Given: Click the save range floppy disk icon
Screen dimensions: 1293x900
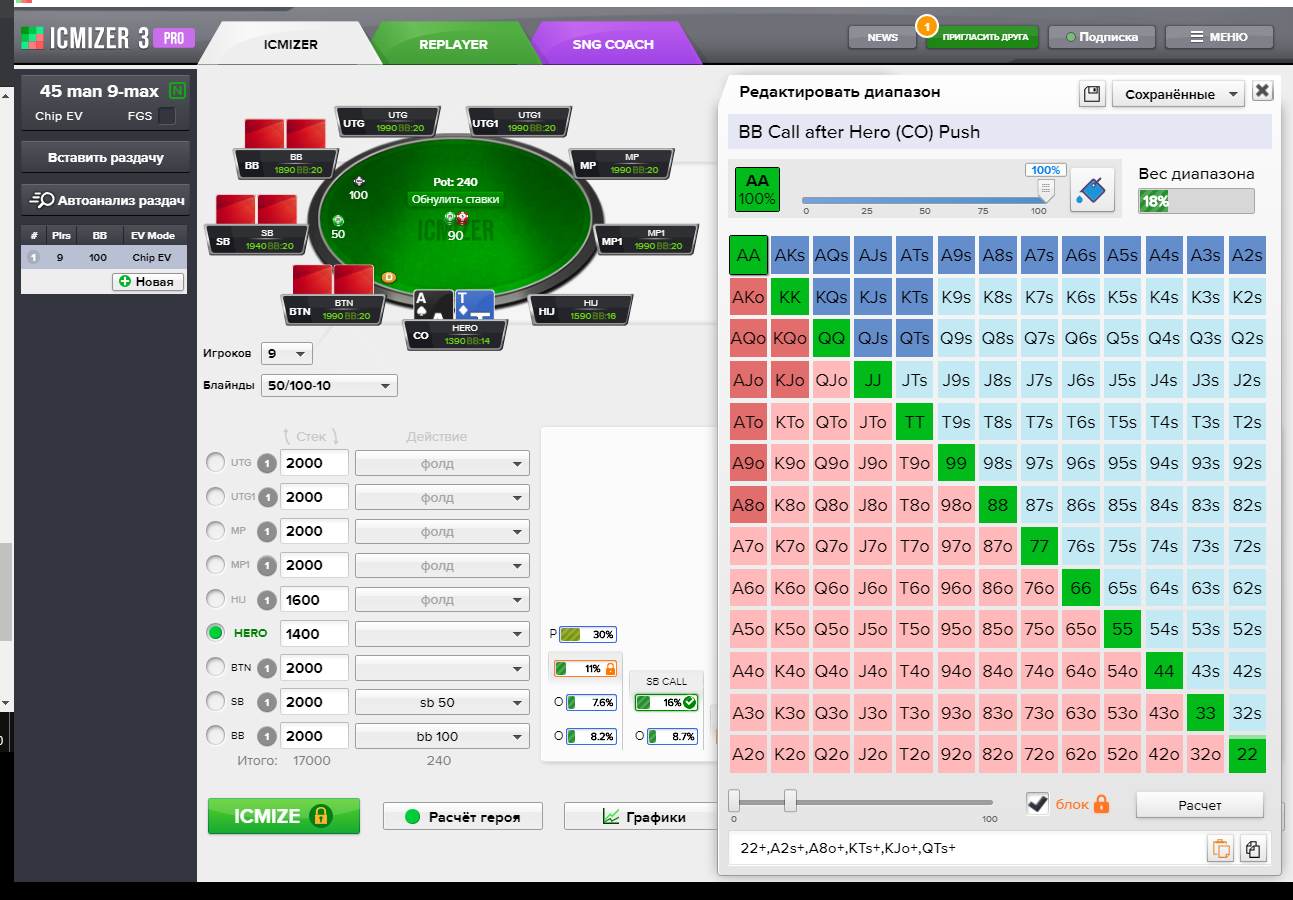Looking at the screenshot, I should click(1092, 93).
